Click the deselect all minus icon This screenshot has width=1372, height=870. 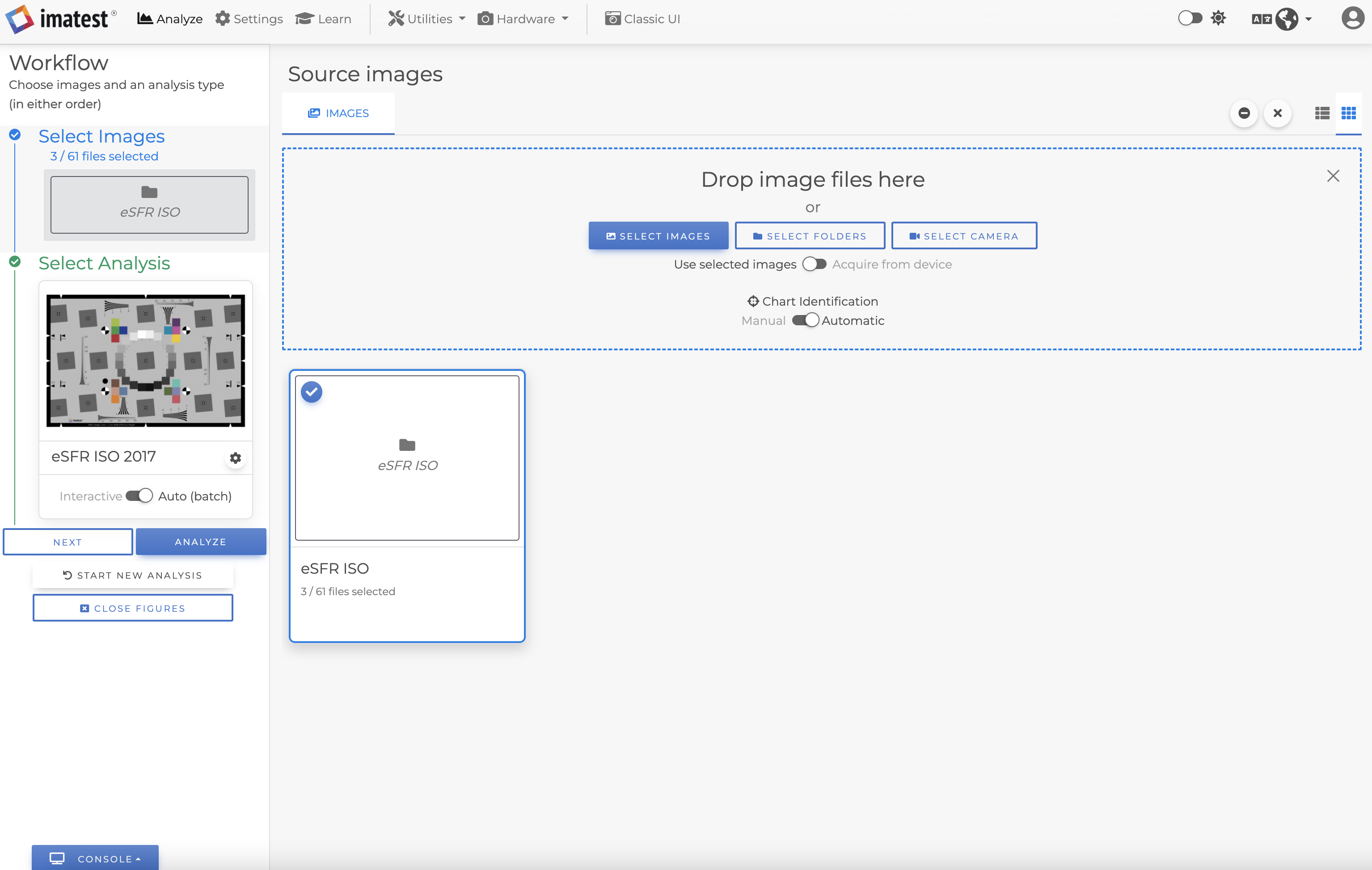coord(1245,113)
